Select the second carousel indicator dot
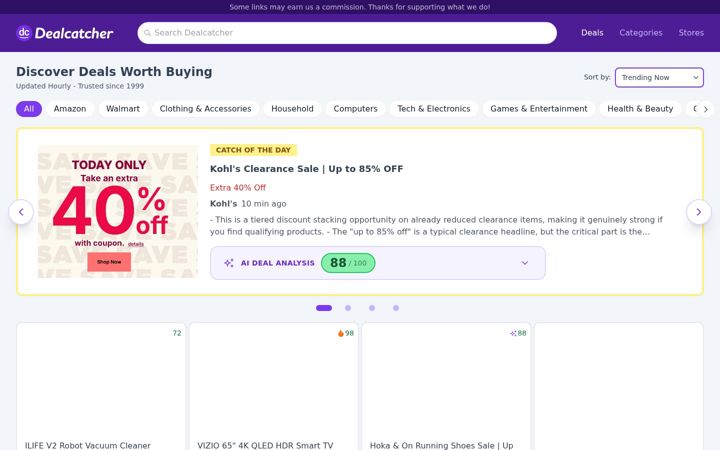This screenshot has width=720, height=450. pos(348,308)
